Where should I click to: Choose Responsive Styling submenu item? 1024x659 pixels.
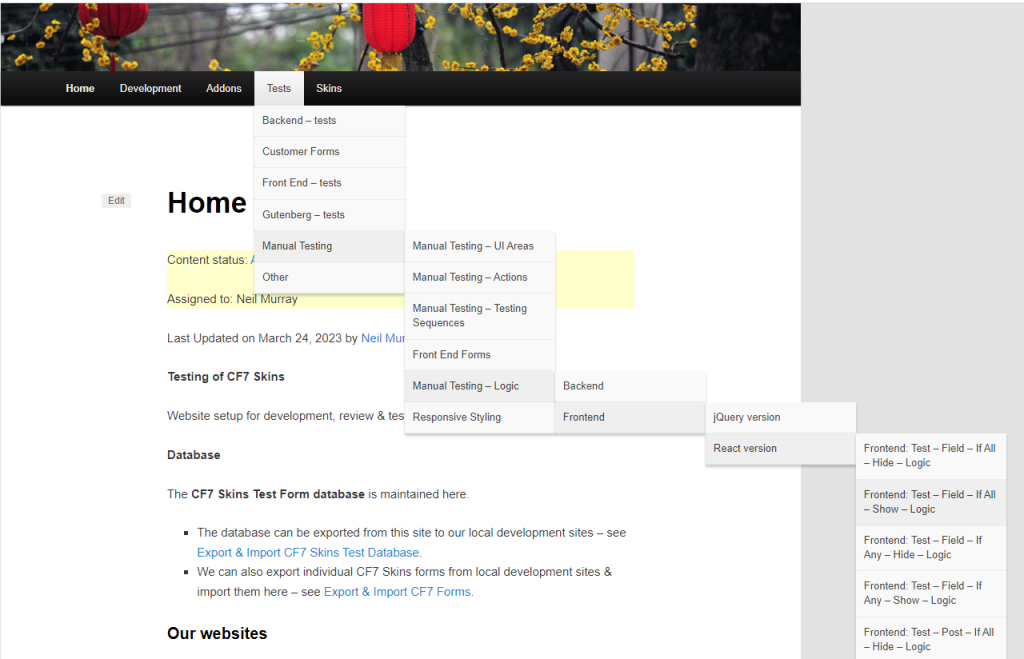pyautogui.click(x=457, y=417)
